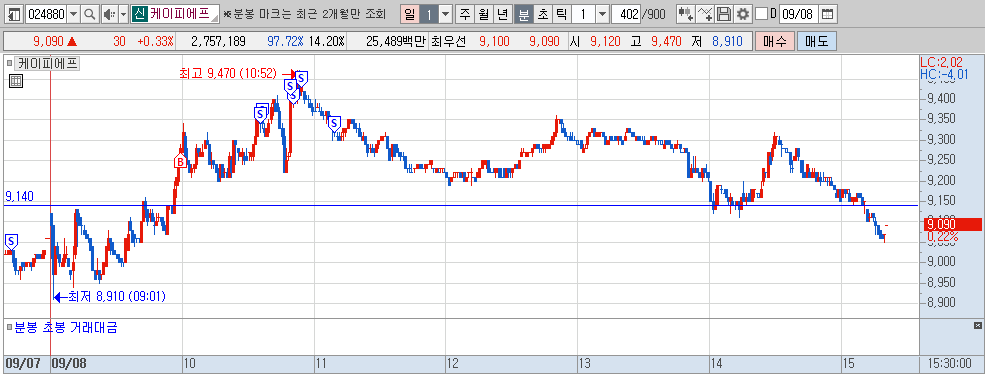
Task: Switch to weekly 주 chart
Action: [x=465, y=13]
